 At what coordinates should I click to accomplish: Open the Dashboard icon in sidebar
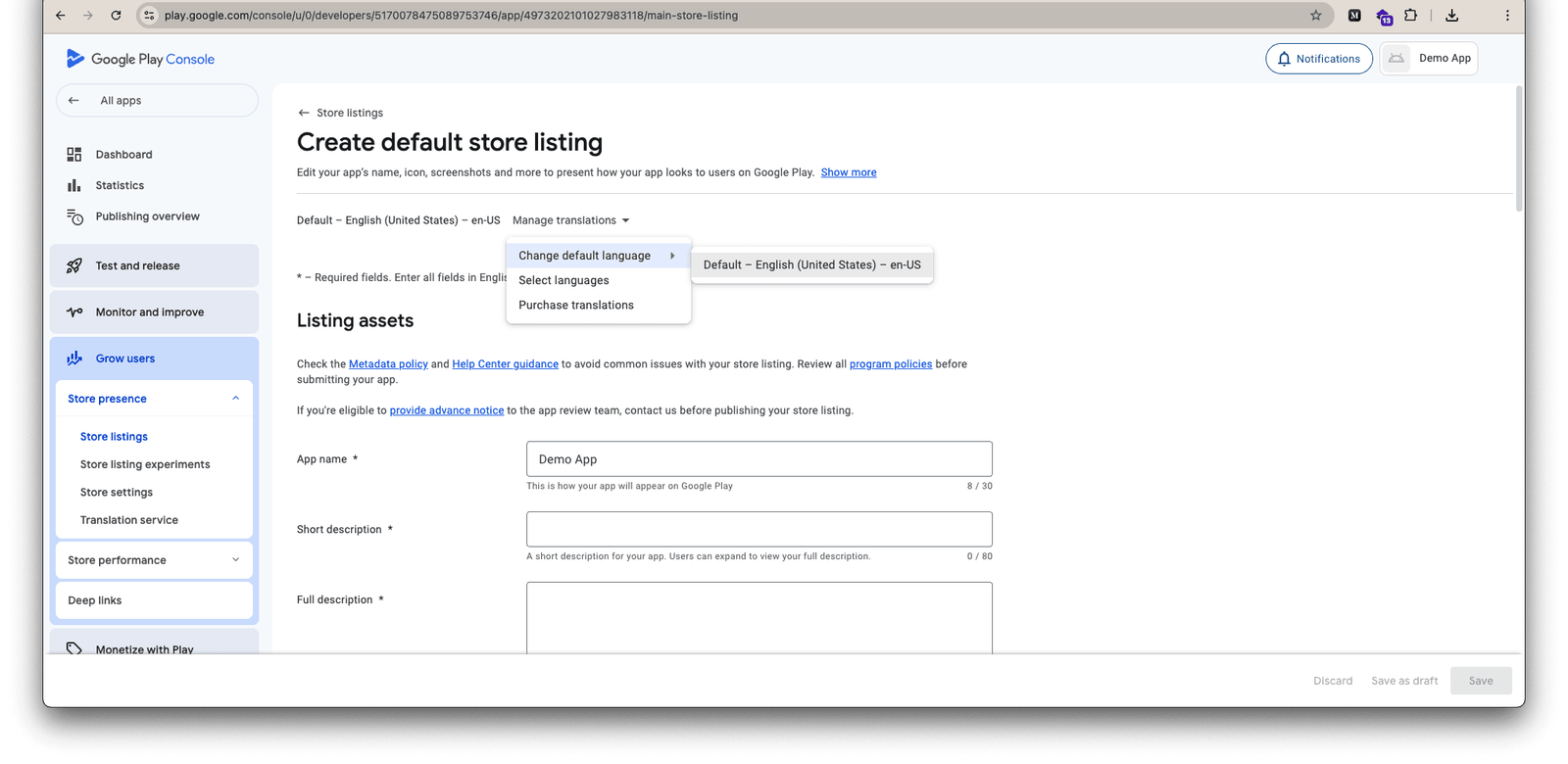74,155
